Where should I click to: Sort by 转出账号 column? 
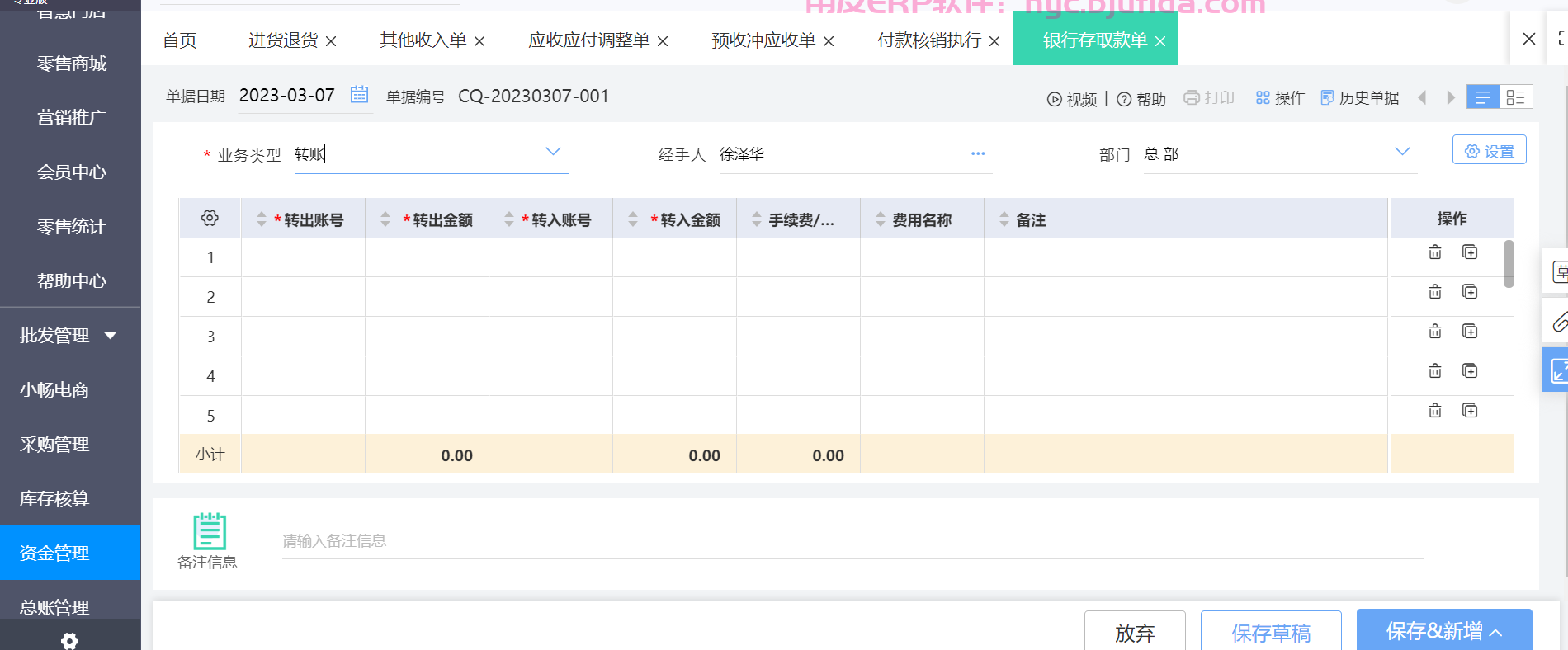[261, 219]
